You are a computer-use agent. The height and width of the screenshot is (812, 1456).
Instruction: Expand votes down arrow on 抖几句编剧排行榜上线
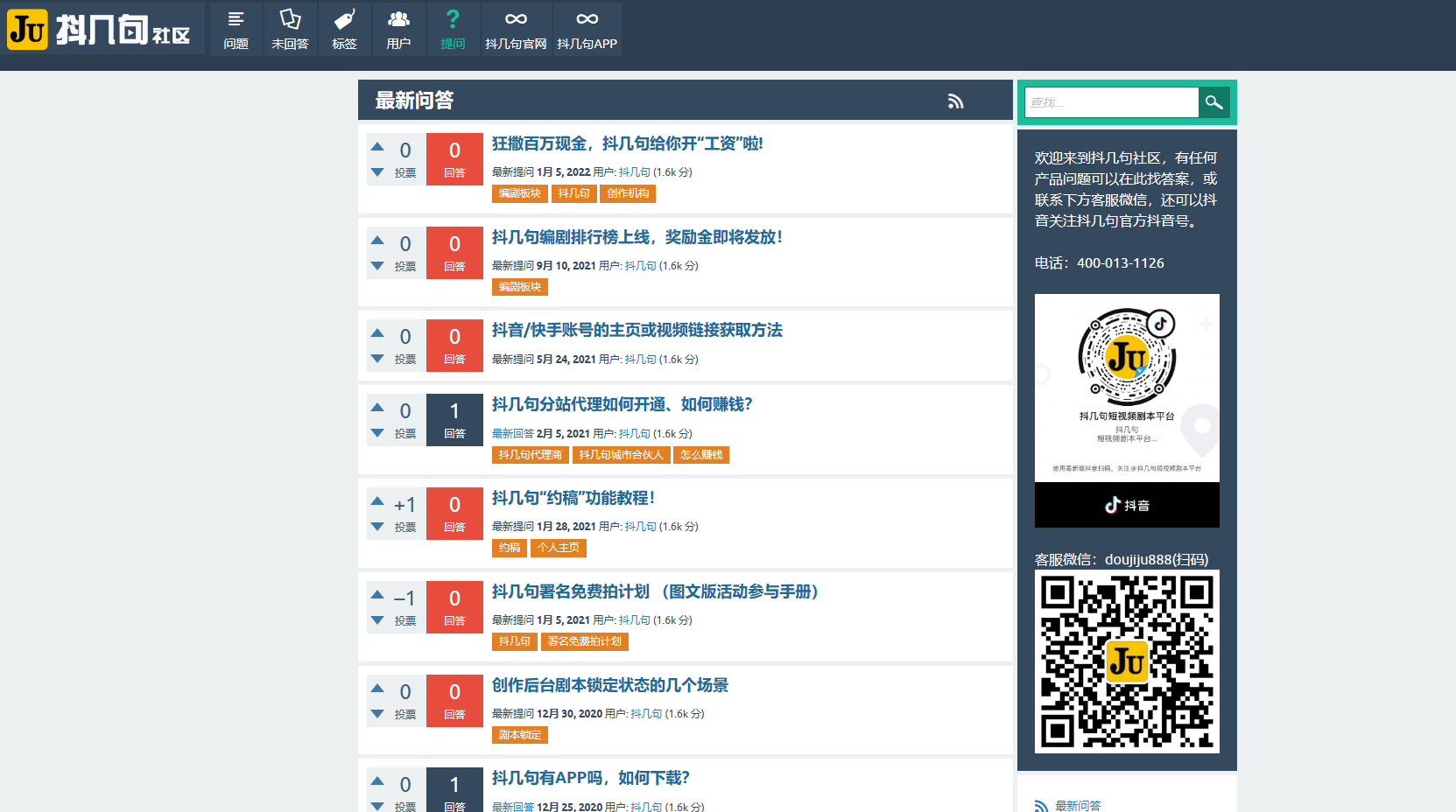coord(377,267)
